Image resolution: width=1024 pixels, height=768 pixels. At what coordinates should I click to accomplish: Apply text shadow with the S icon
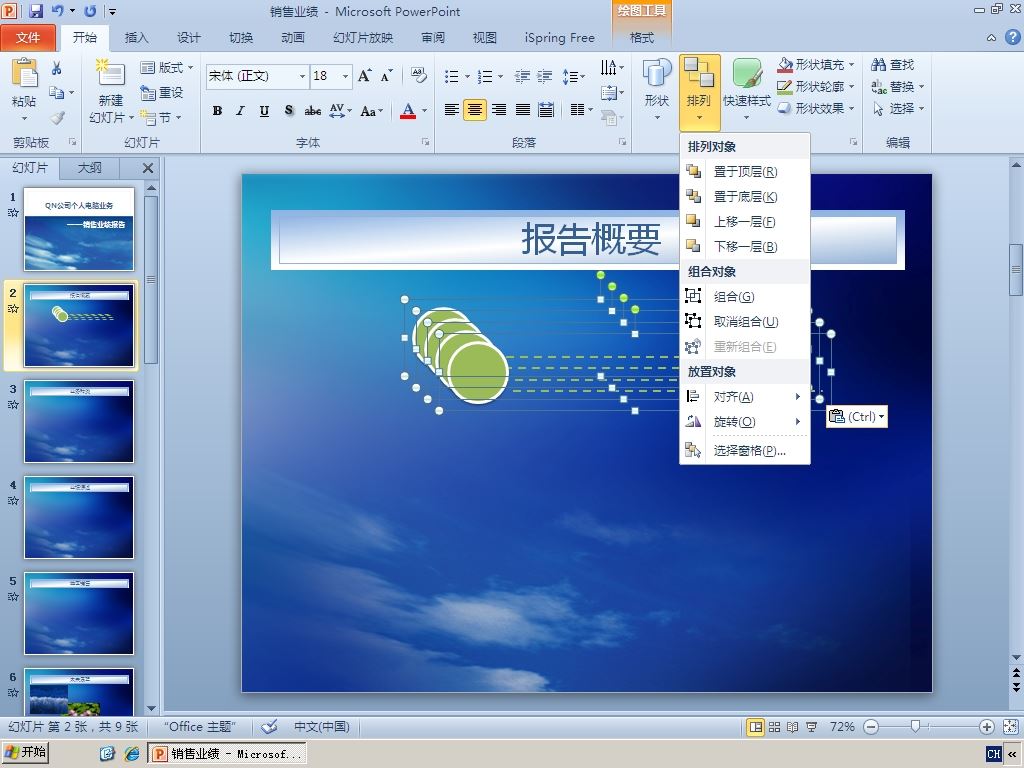coord(289,110)
